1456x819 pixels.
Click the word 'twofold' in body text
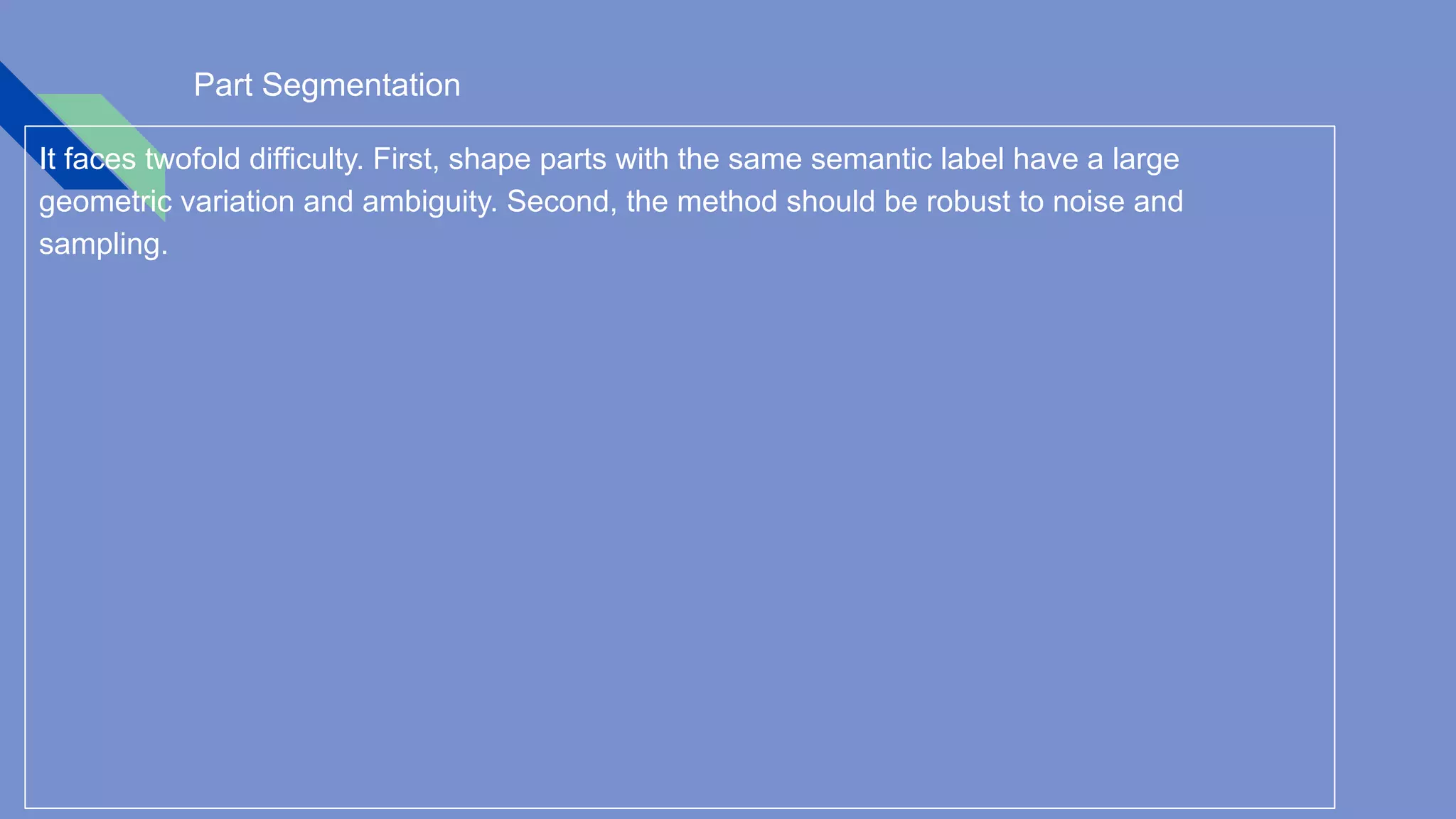(193, 159)
